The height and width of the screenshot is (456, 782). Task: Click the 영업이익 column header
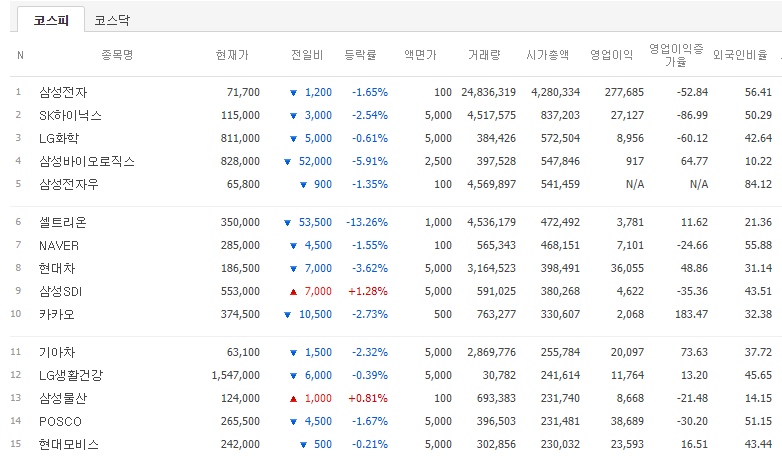point(611,55)
